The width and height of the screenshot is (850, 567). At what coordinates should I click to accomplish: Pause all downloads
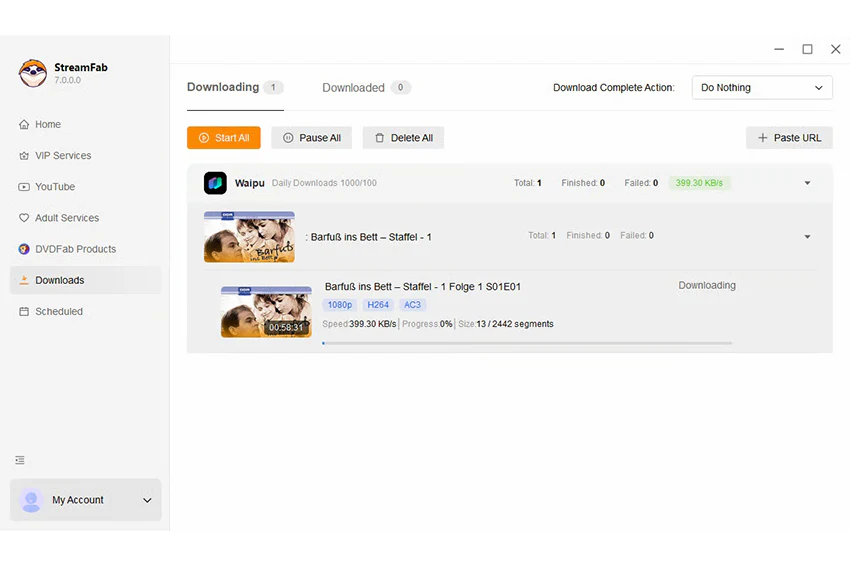click(x=311, y=138)
